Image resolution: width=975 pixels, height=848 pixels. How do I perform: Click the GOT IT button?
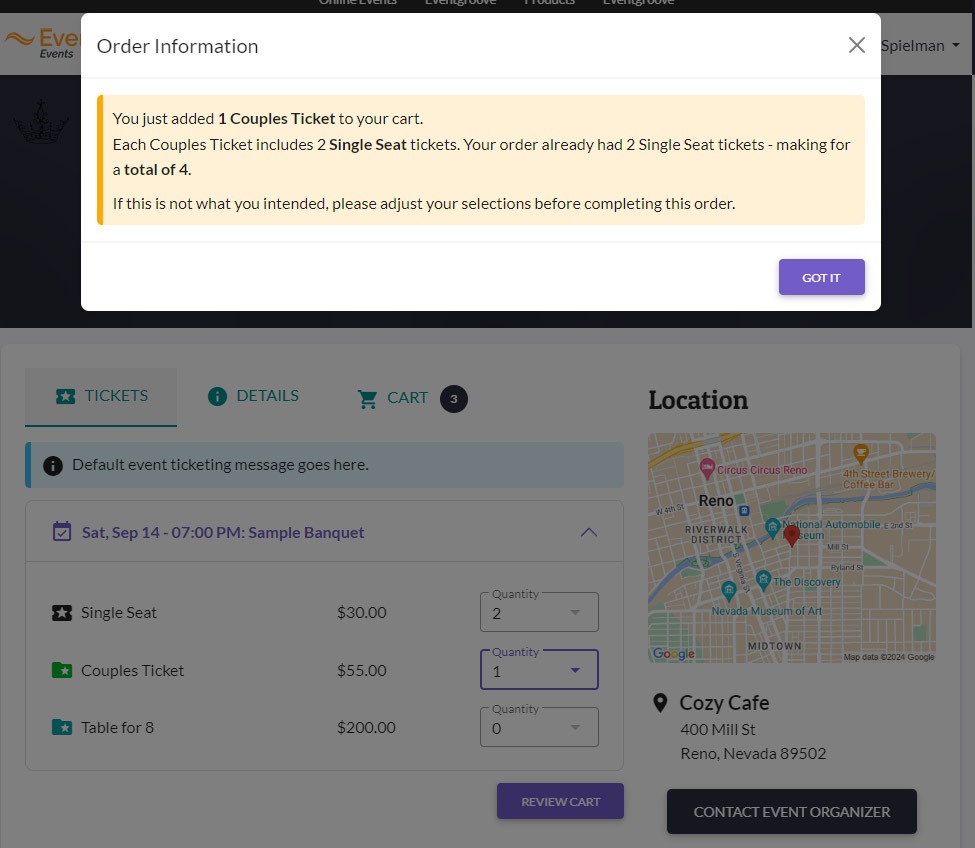tap(821, 277)
